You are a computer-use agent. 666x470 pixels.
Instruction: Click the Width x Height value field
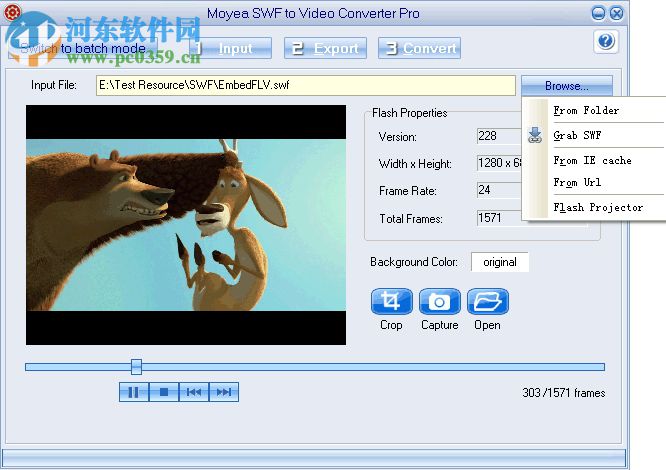click(x=499, y=163)
